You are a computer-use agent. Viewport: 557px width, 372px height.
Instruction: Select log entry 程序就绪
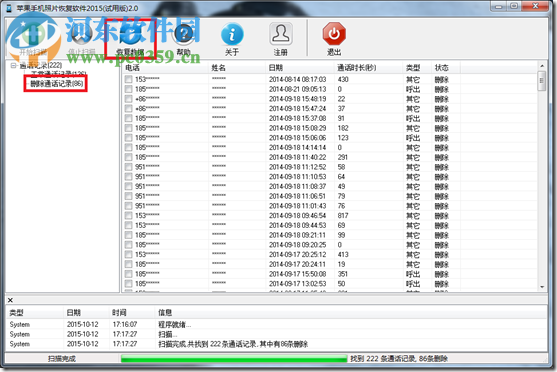pos(174,324)
